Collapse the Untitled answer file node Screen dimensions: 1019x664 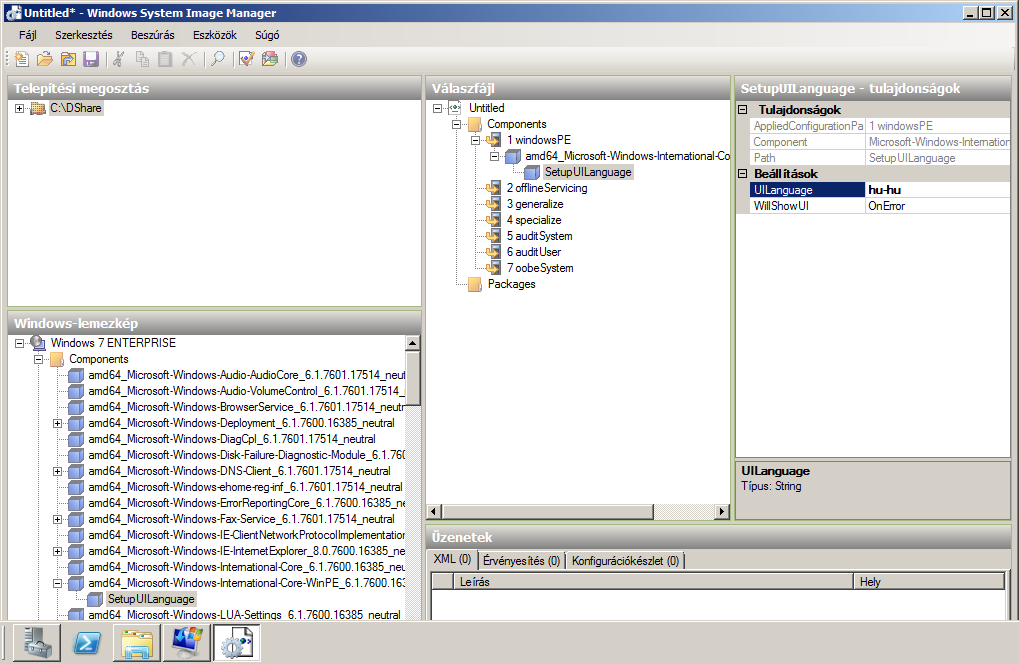437,109
